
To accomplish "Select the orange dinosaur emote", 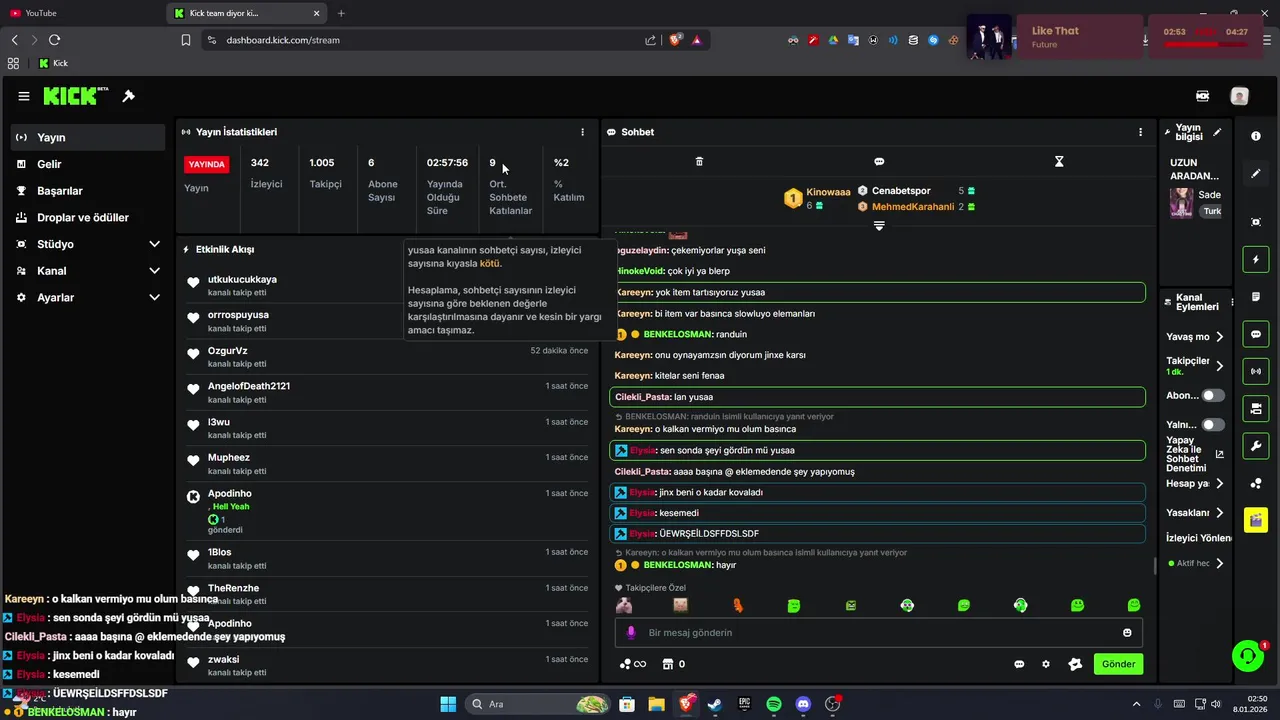I will pyautogui.click(x=738, y=605).
